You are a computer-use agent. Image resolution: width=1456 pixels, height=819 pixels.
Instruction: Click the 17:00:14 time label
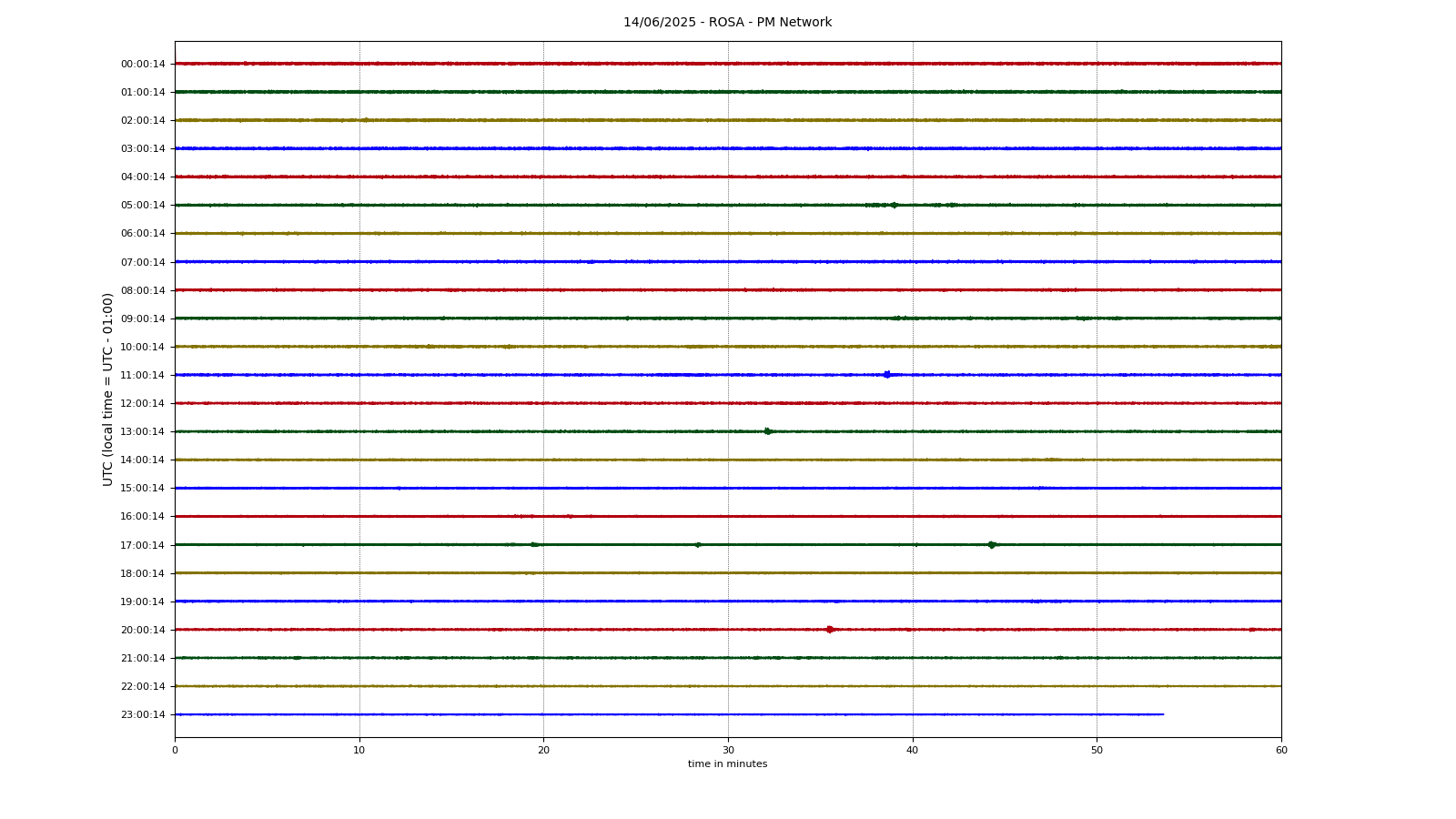coord(143,545)
